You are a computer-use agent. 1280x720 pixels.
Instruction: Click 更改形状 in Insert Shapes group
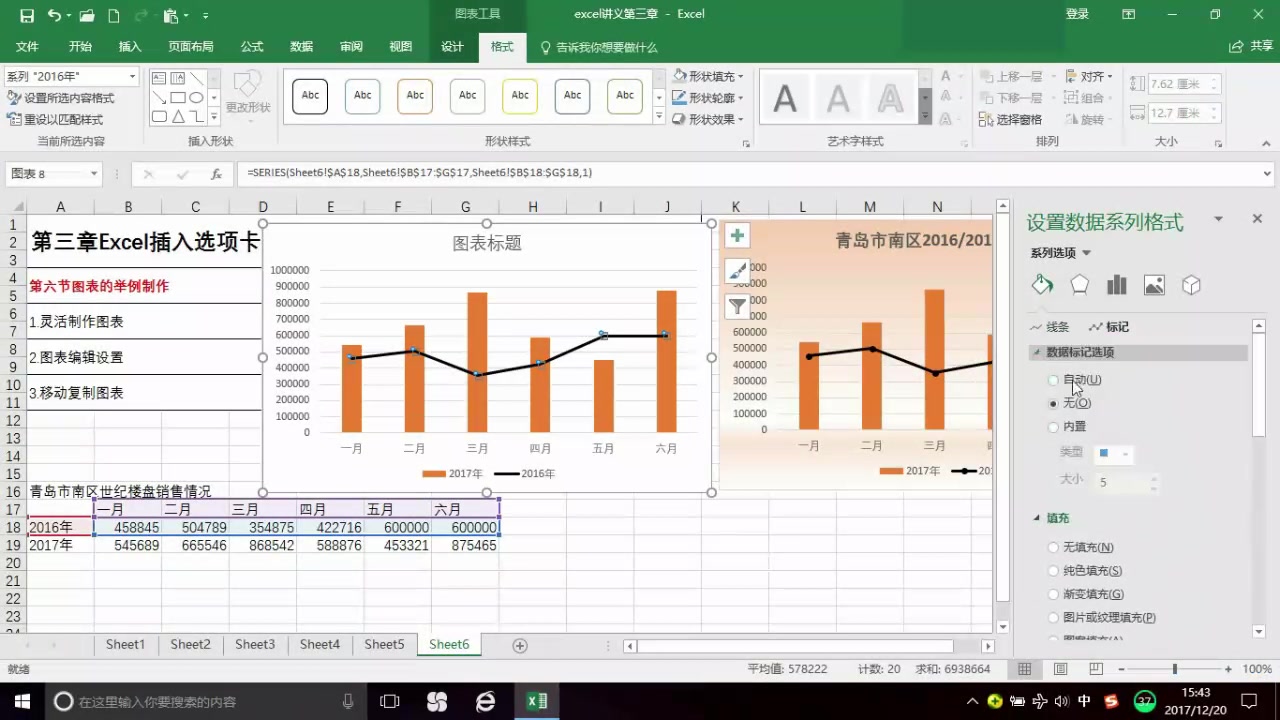point(246,103)
